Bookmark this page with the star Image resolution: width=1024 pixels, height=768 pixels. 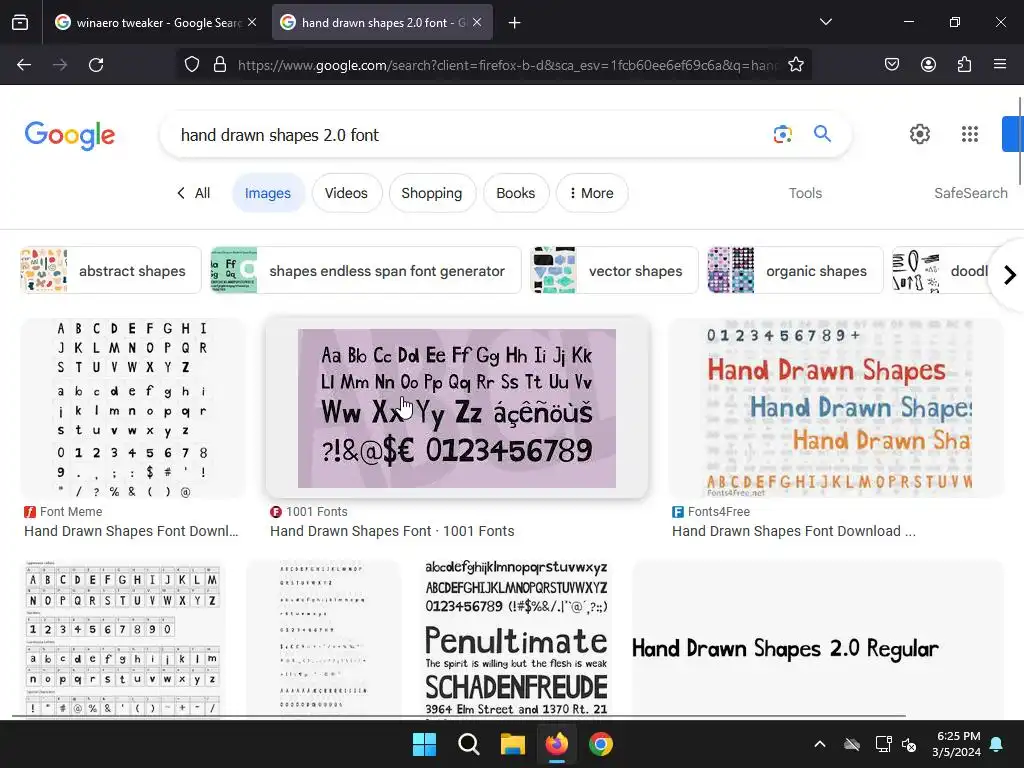pos(795,65)
